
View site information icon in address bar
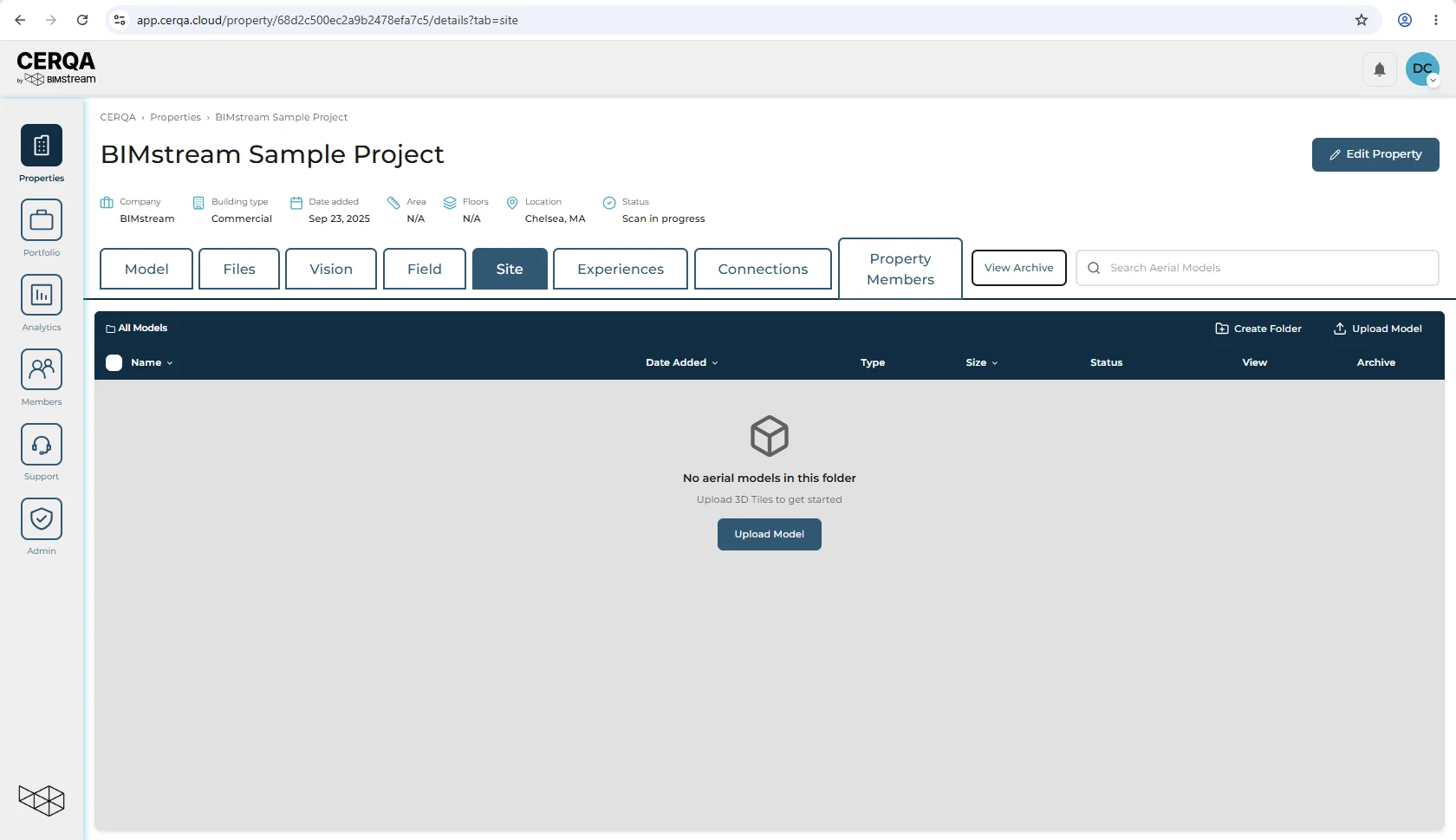(120, 20)
